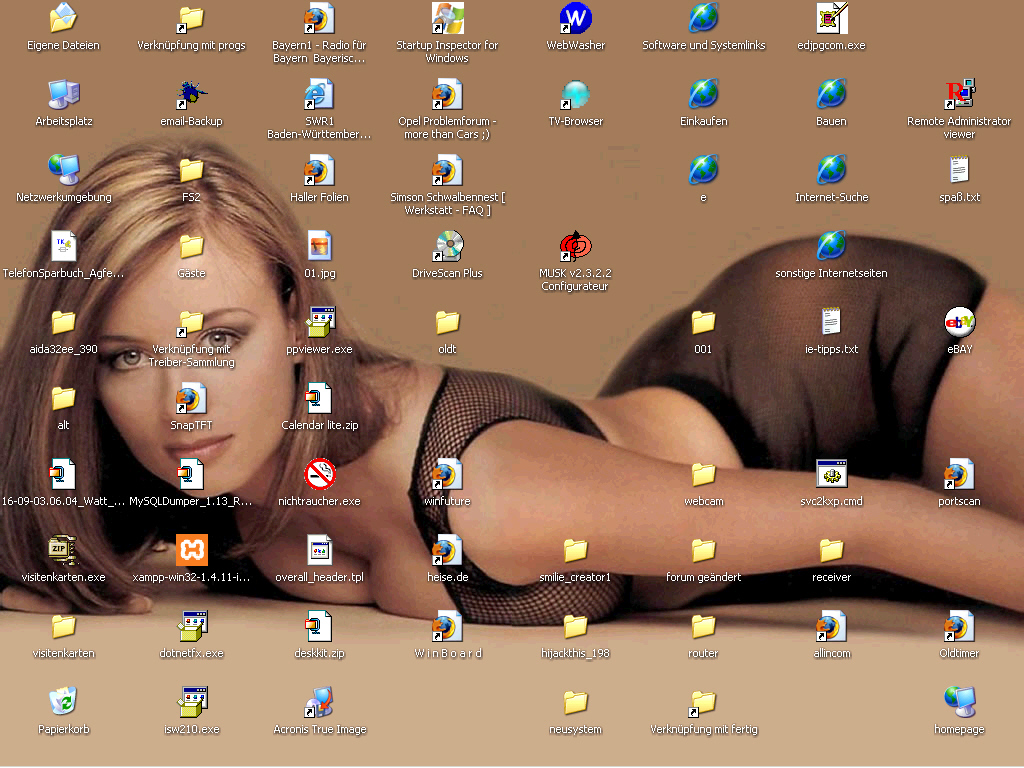The image size is (1024, 768).
Task: Select the Eigene Dateien folder
Action: tap(64, 20)
